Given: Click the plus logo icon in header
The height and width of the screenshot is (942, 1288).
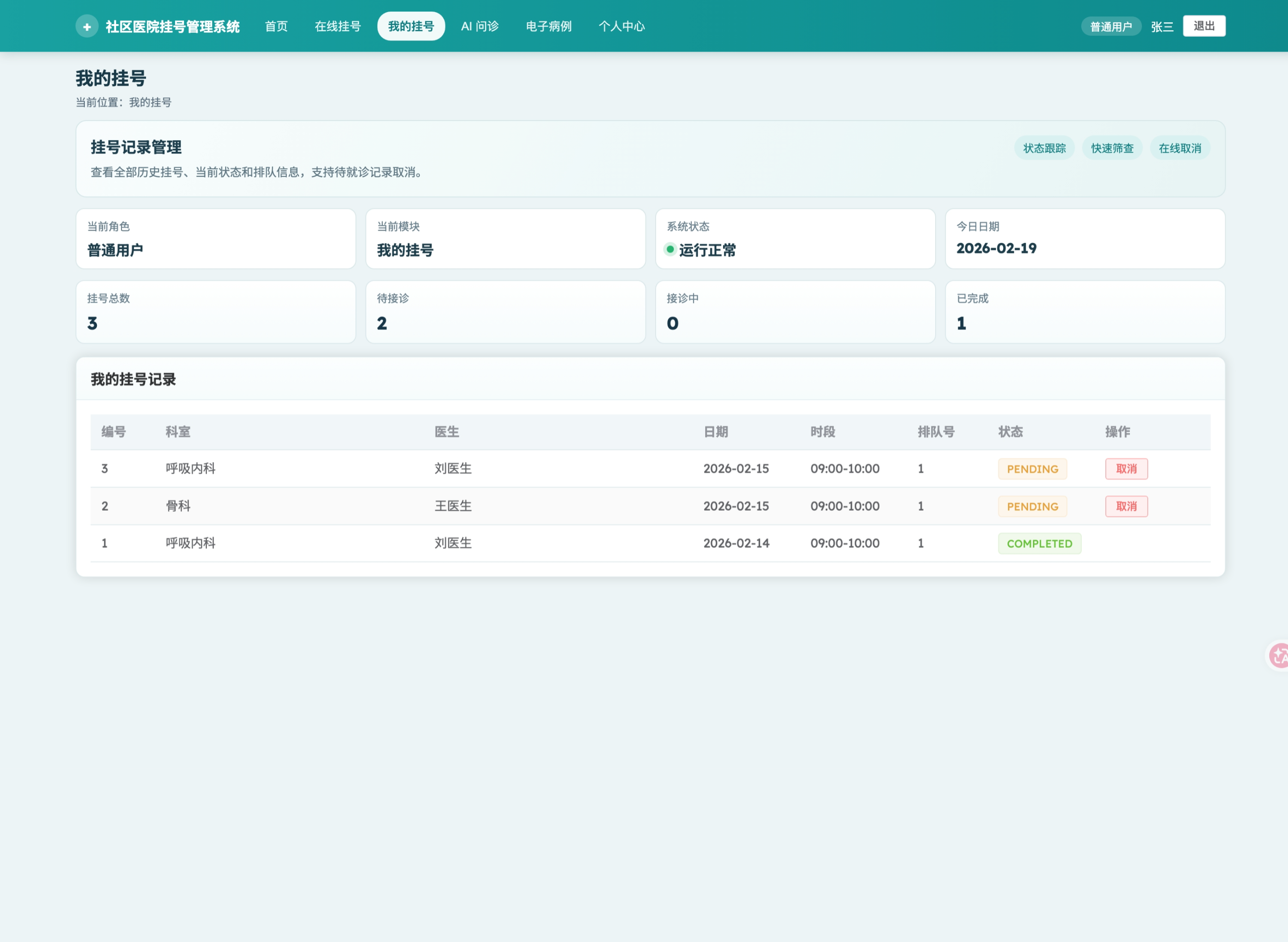Looking at the screenshot, I should pyautogui.click(x=87, y=26).
